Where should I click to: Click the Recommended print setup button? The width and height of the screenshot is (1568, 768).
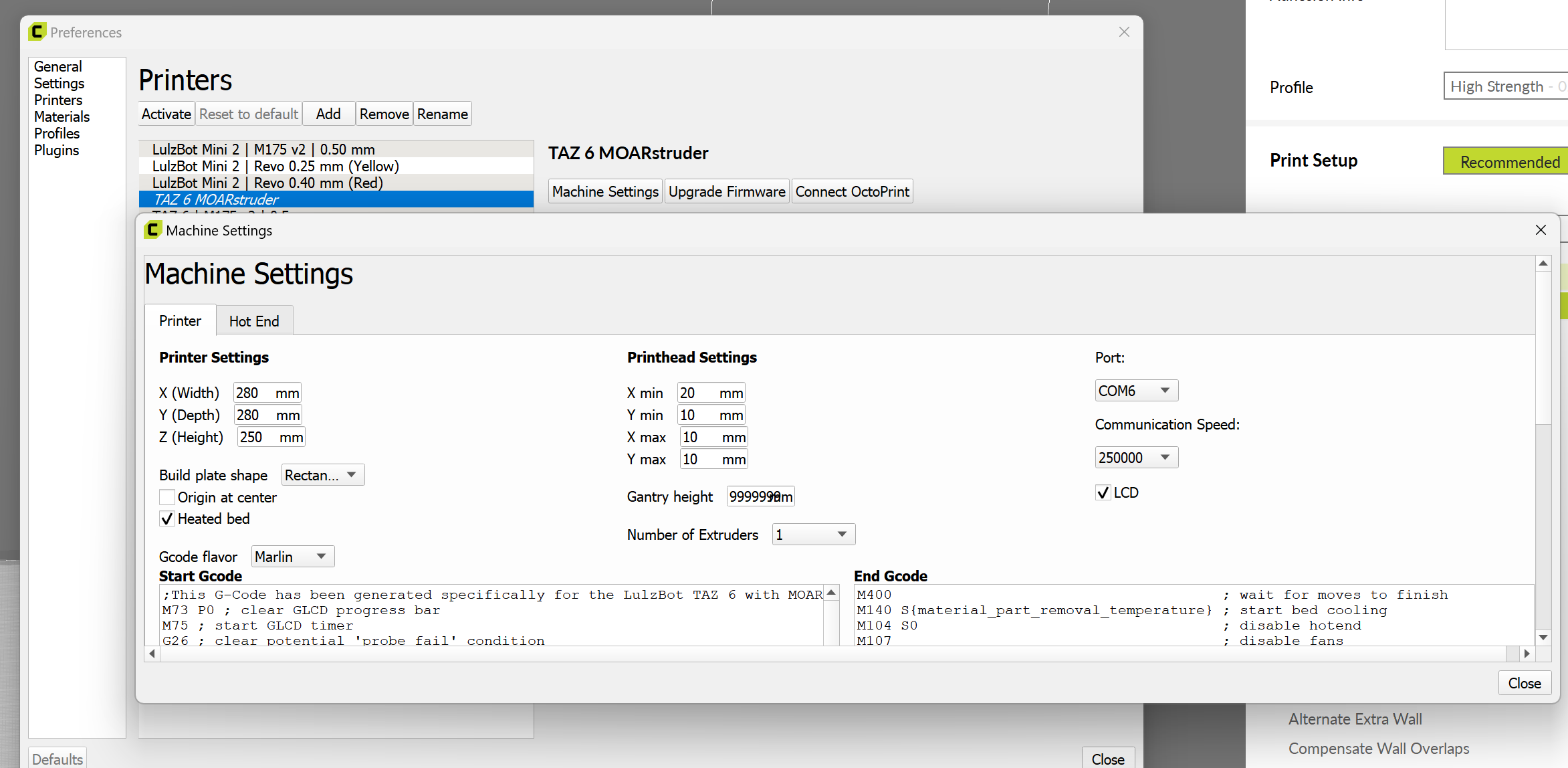click(x=1506, y=161)
